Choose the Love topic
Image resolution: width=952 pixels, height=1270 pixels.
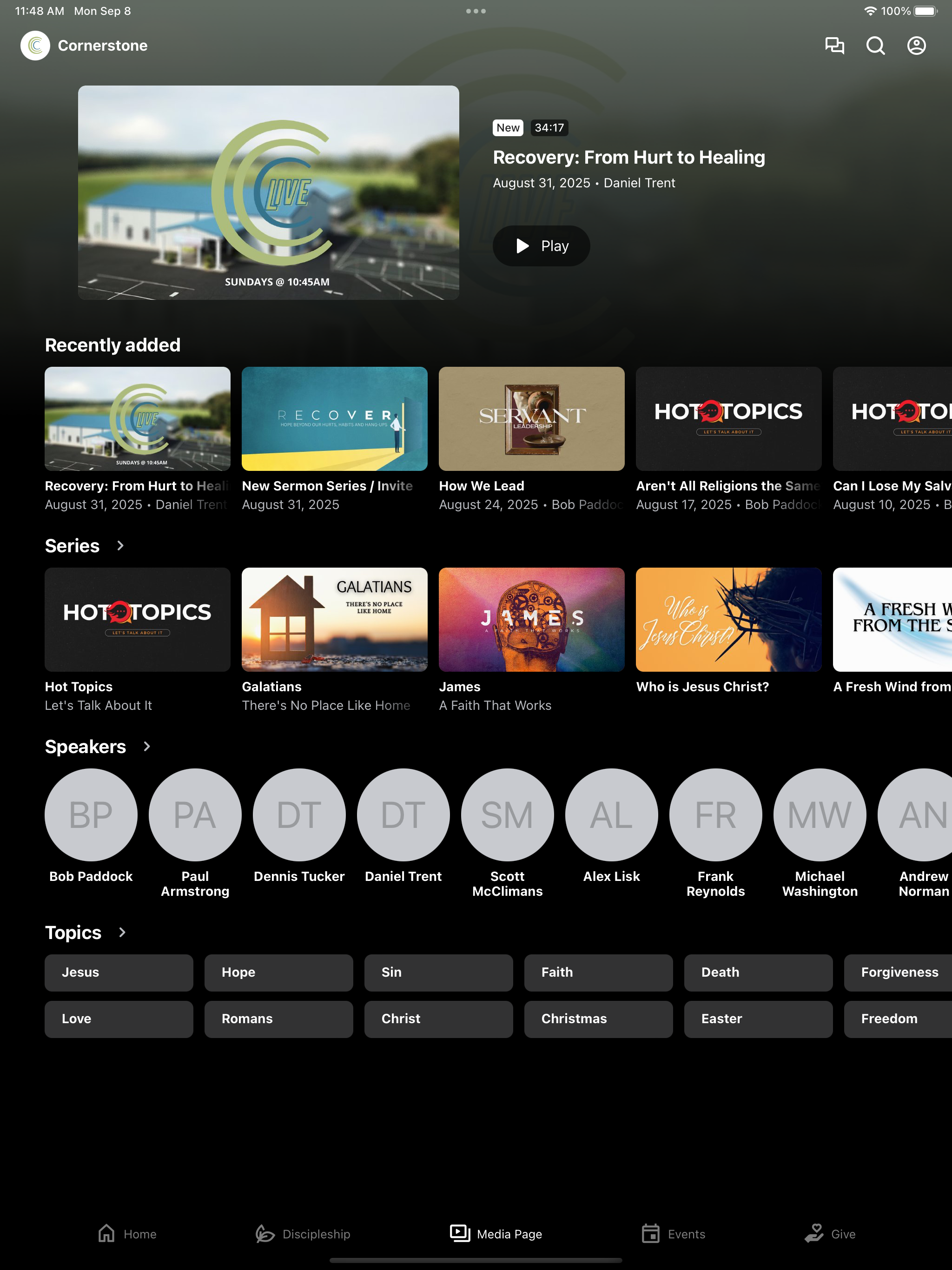tap(119, 1019)
